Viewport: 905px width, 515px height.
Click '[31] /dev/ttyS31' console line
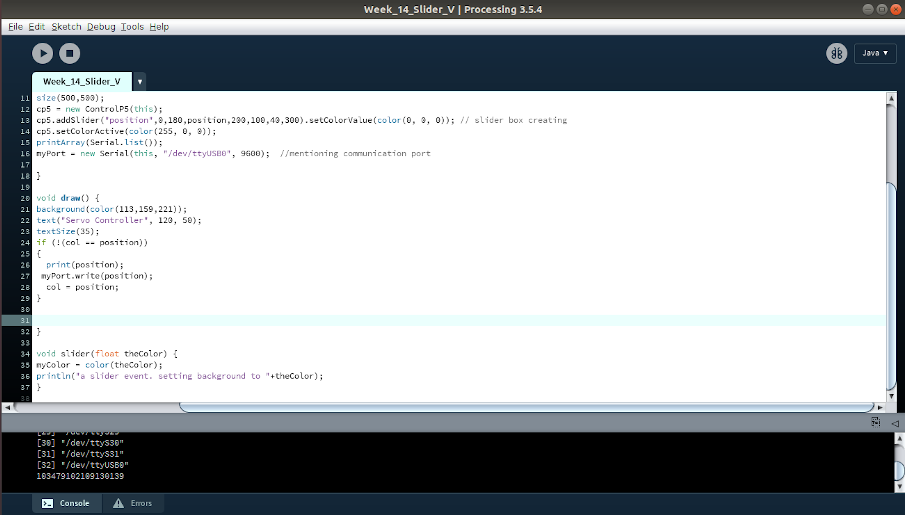click(80, 454)
